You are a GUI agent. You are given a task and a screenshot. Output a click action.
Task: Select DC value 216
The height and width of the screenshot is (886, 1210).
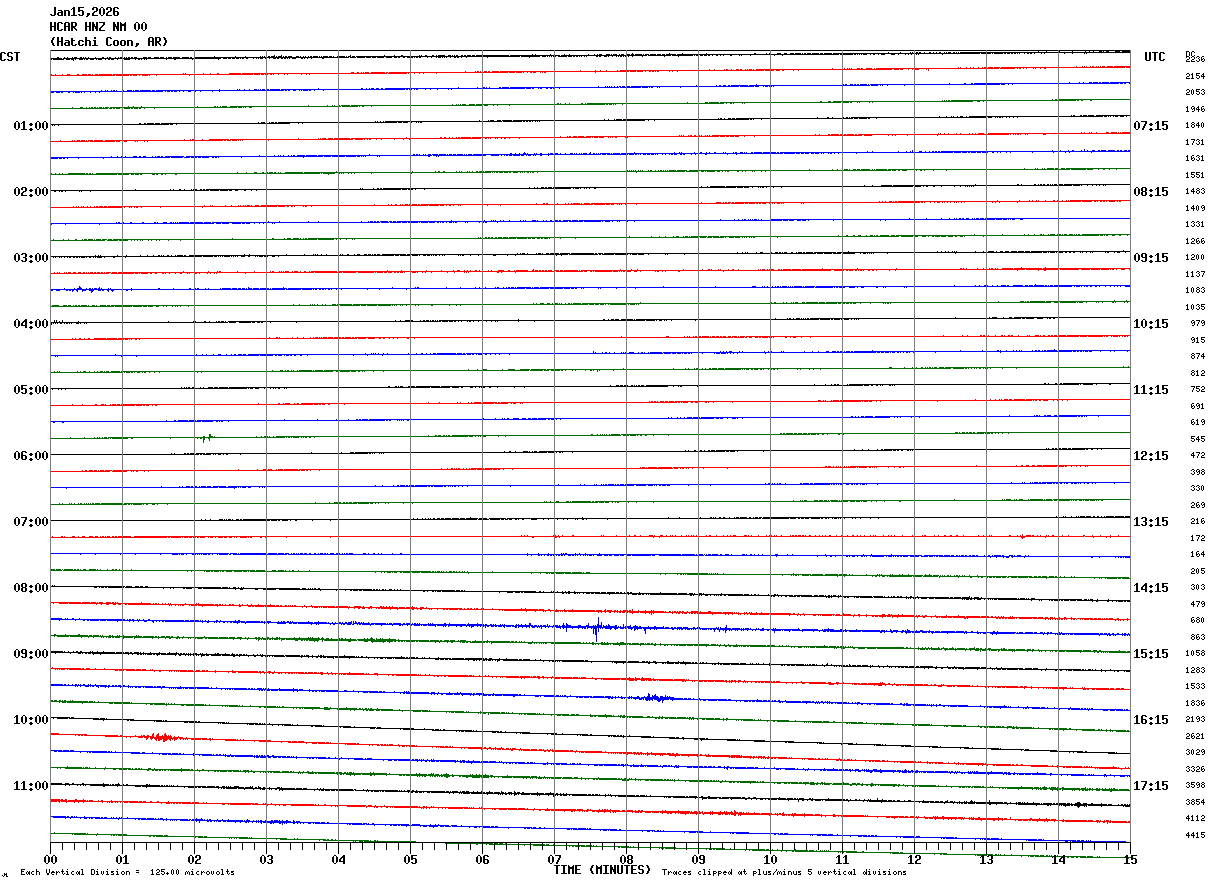1198,522
